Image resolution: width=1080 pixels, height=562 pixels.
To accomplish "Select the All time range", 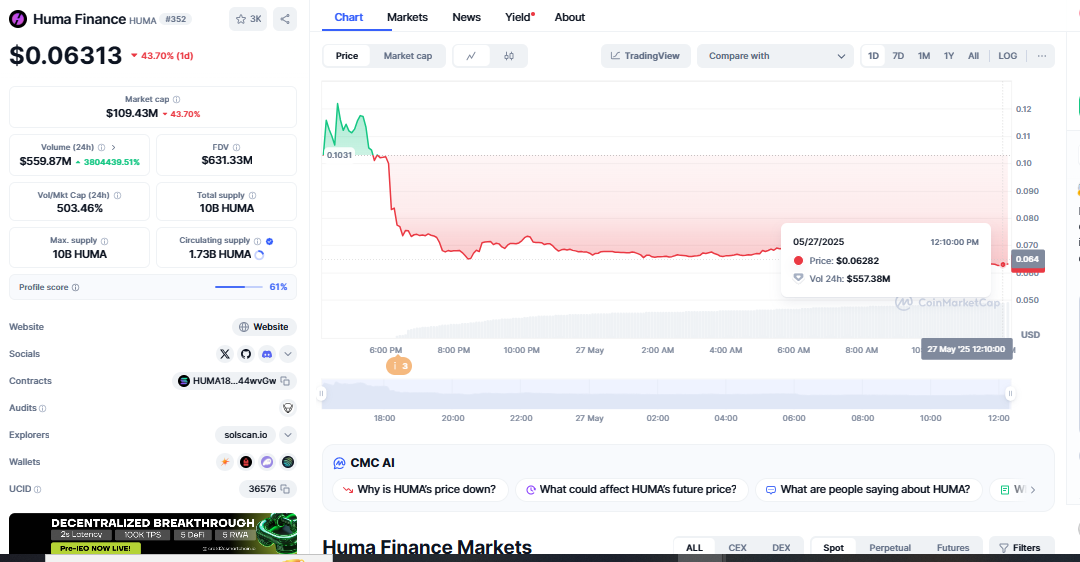I will [973, 56].
